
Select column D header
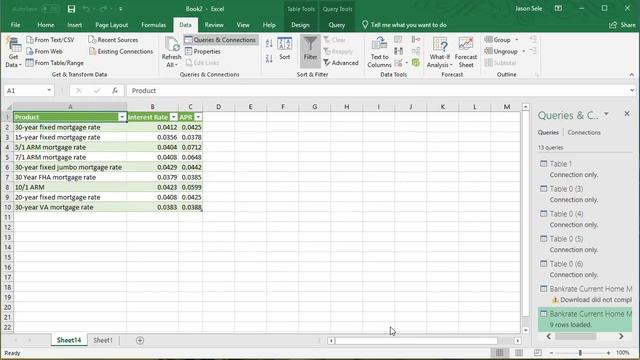pos(218,107)
